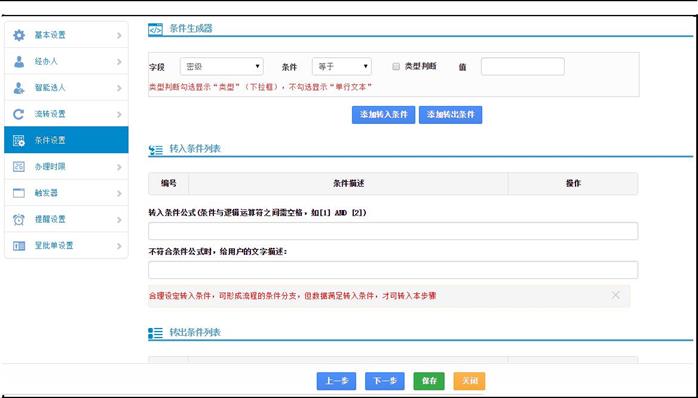Click the 编号 column header
Screen dimensions: 698x398
pos(169,183)
